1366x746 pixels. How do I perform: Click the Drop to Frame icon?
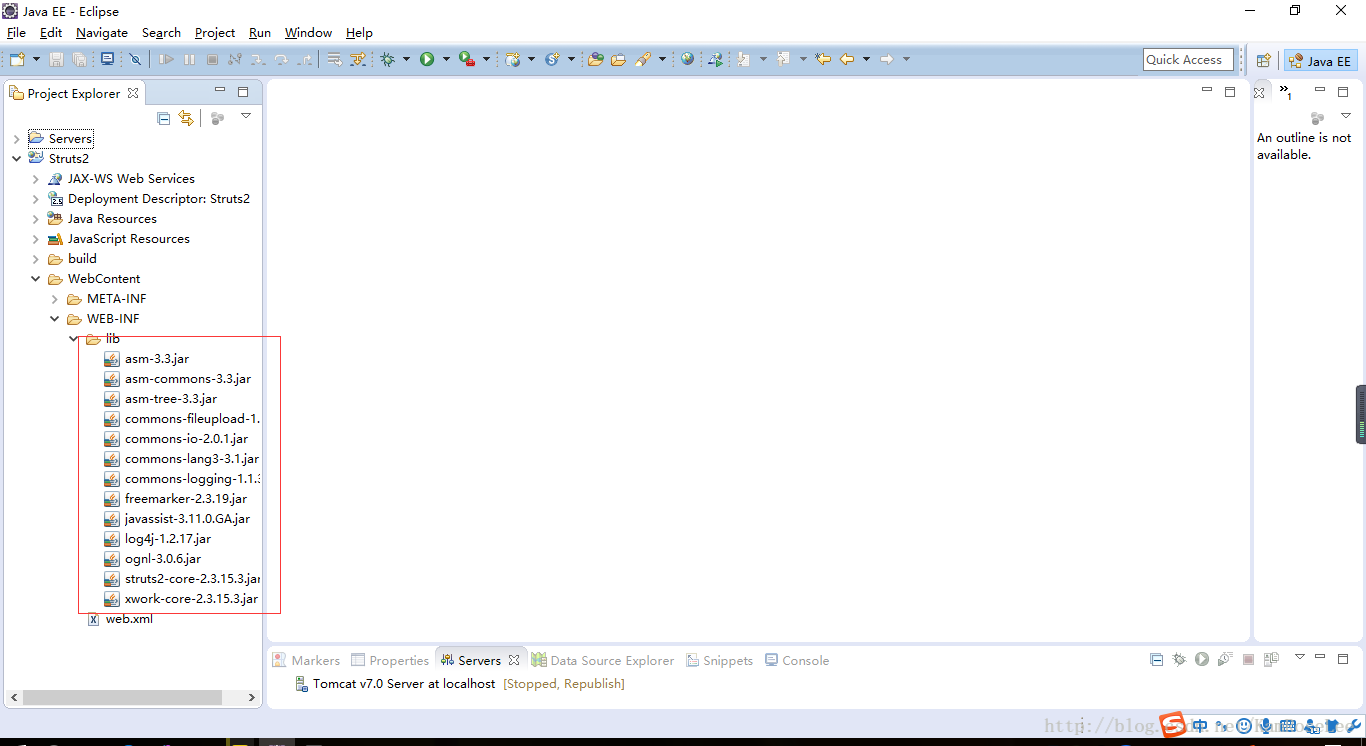(x=334, y=59)
